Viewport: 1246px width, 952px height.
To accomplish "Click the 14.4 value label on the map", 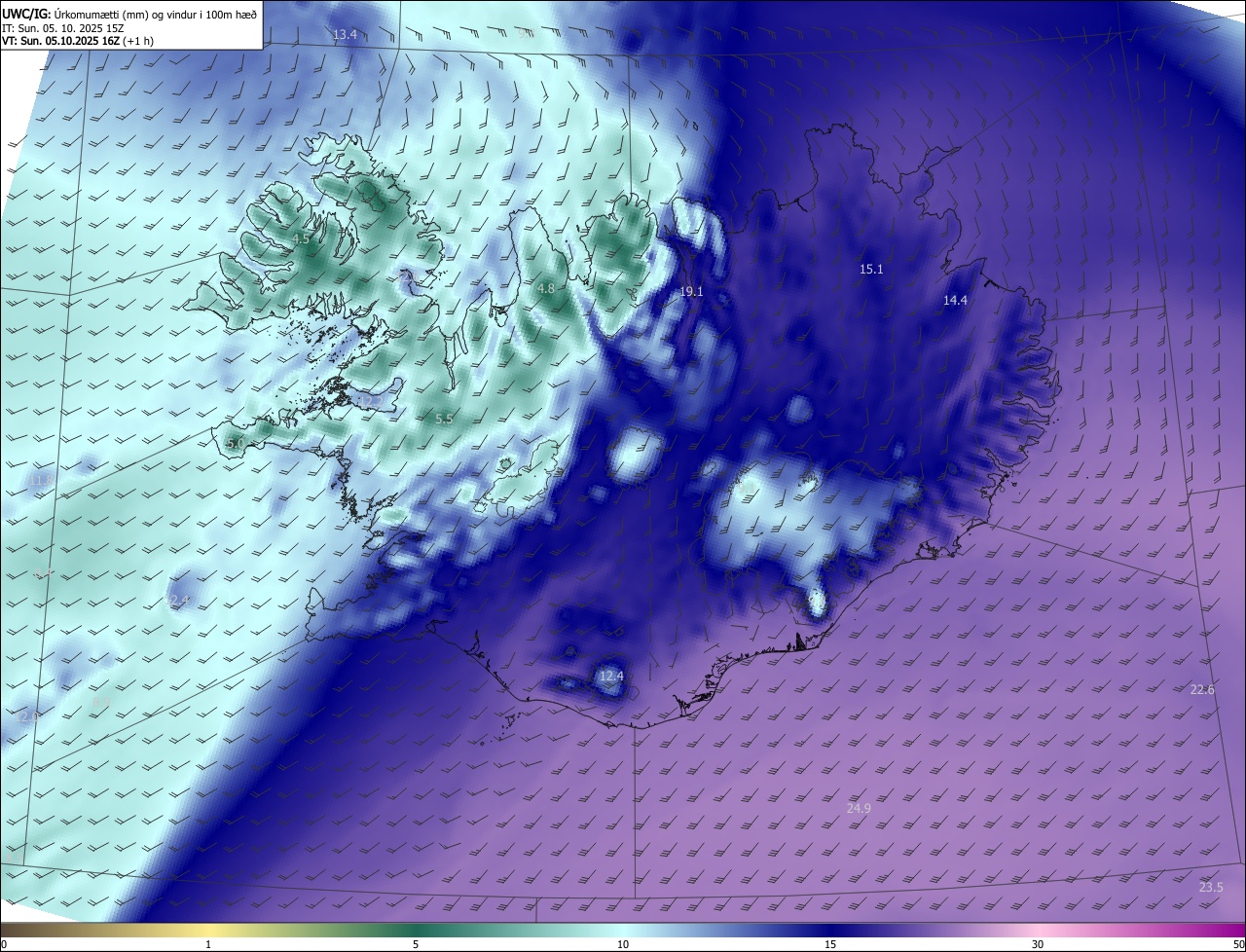I will 955,301.
